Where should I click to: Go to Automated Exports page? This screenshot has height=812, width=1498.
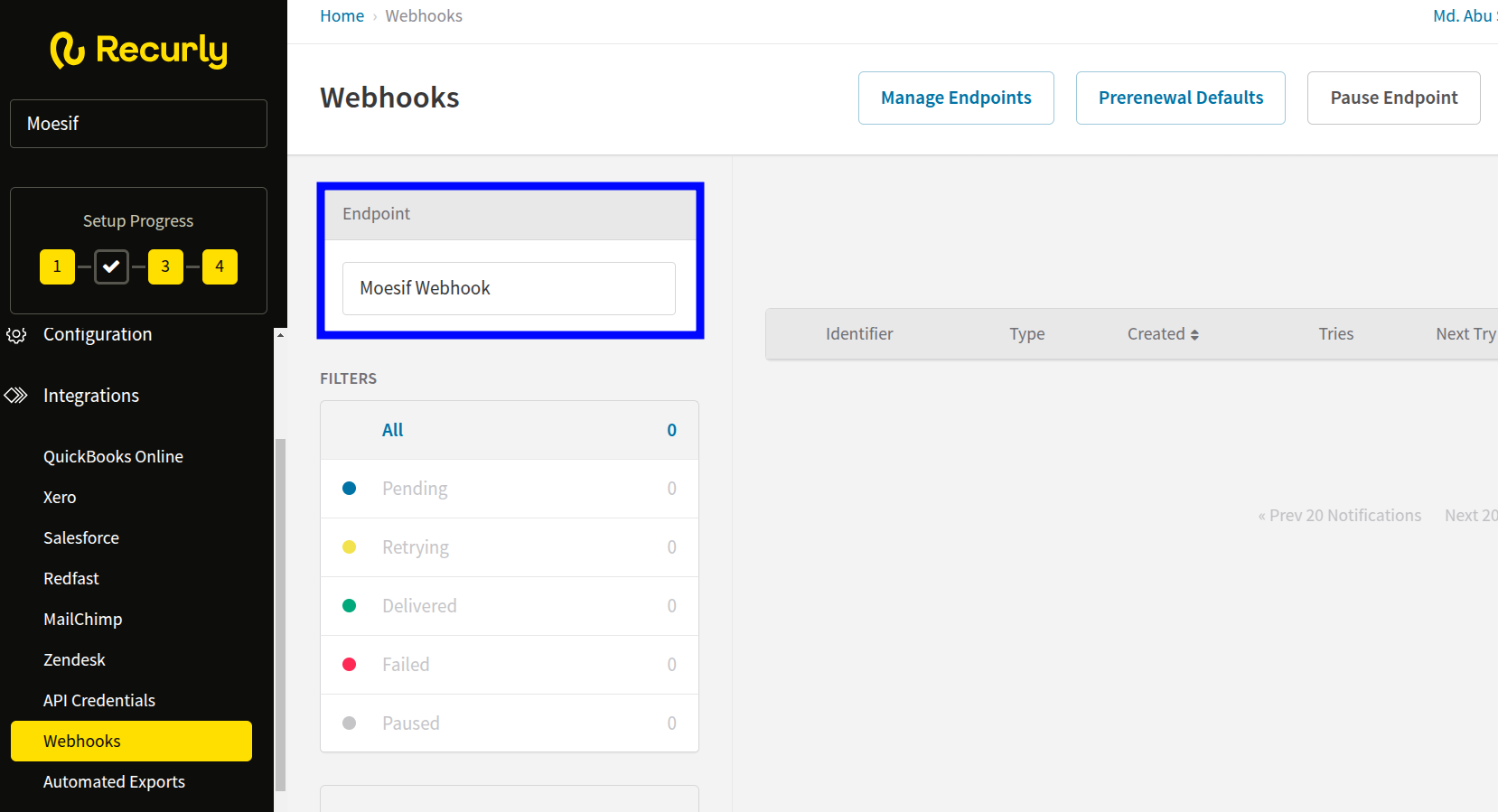(114, 782)
